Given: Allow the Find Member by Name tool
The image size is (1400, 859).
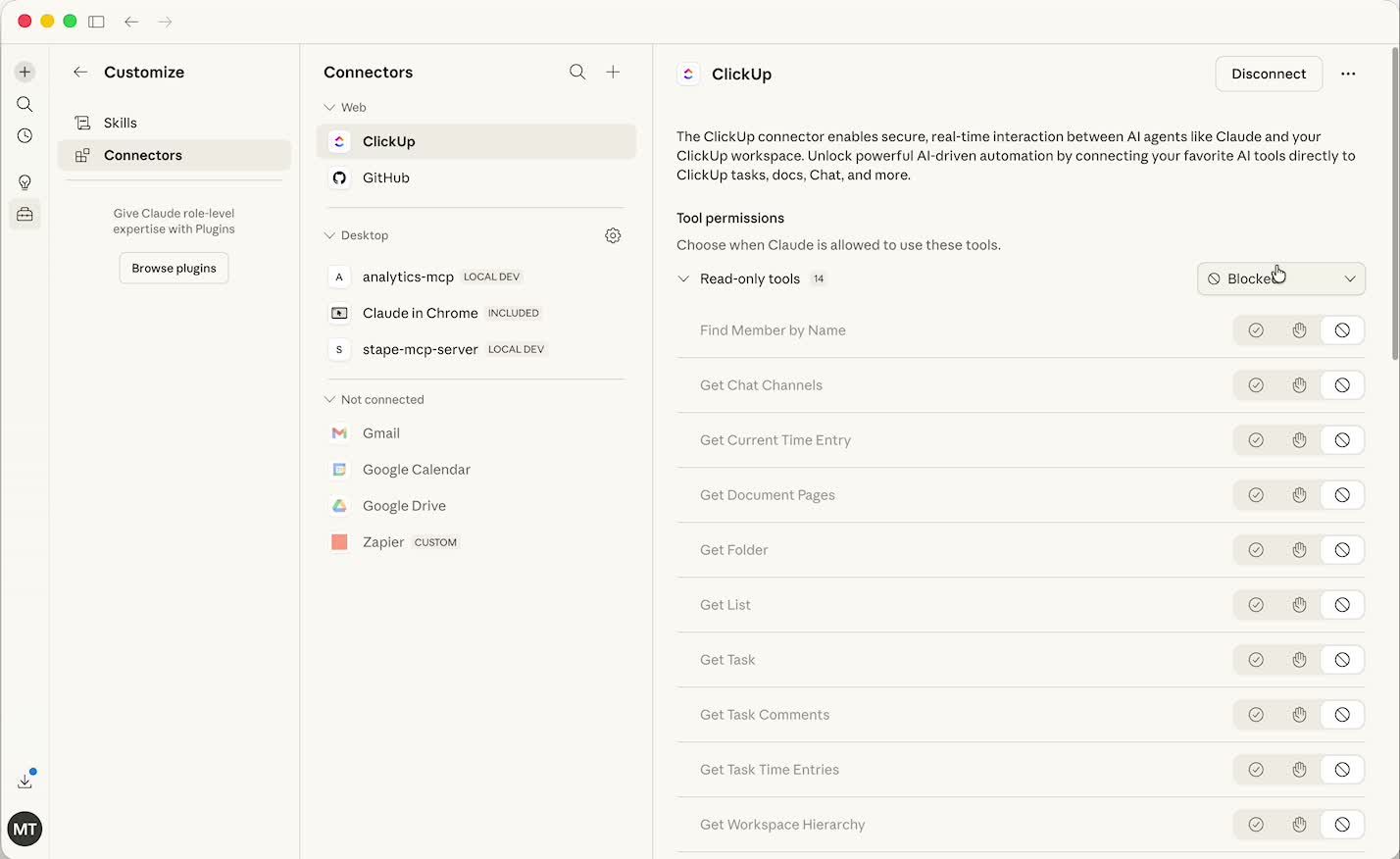Looking at the screenshot, I should pos(1256,330).
